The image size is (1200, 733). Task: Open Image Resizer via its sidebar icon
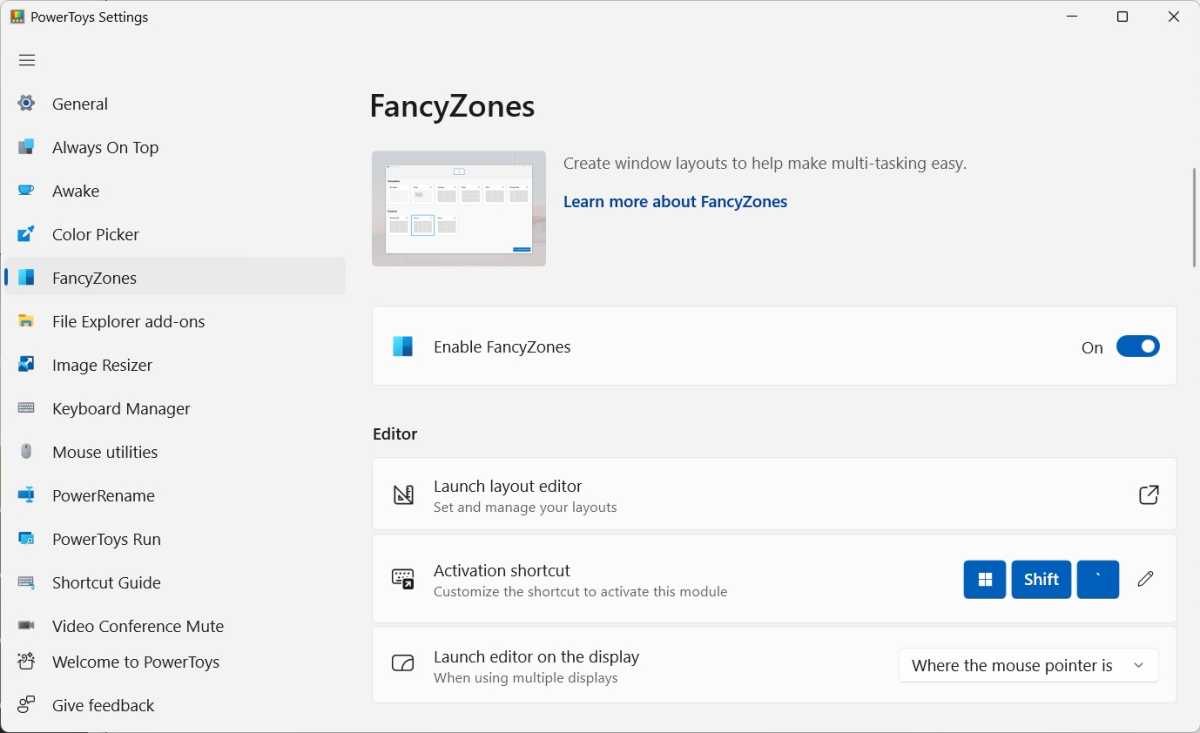coord(27,365)
